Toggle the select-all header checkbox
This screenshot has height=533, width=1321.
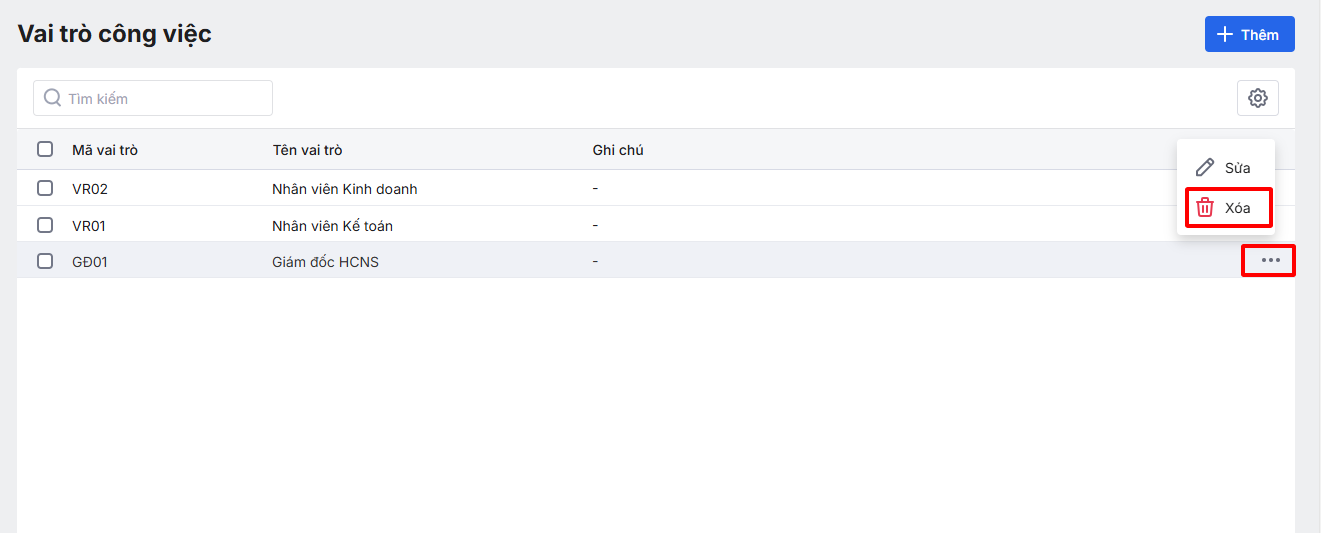coord(45,150)
